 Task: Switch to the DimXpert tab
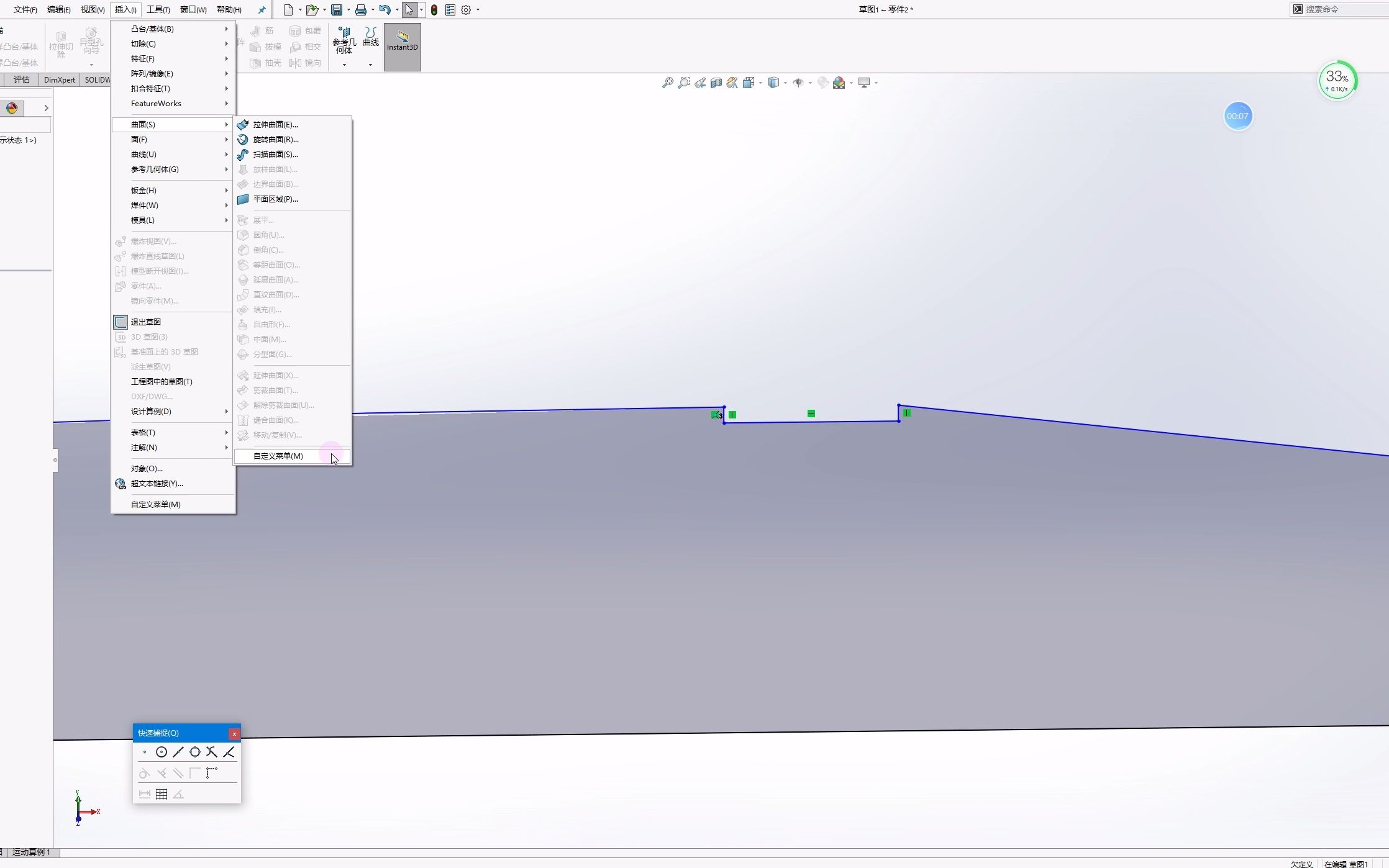(x=60, y=80)
